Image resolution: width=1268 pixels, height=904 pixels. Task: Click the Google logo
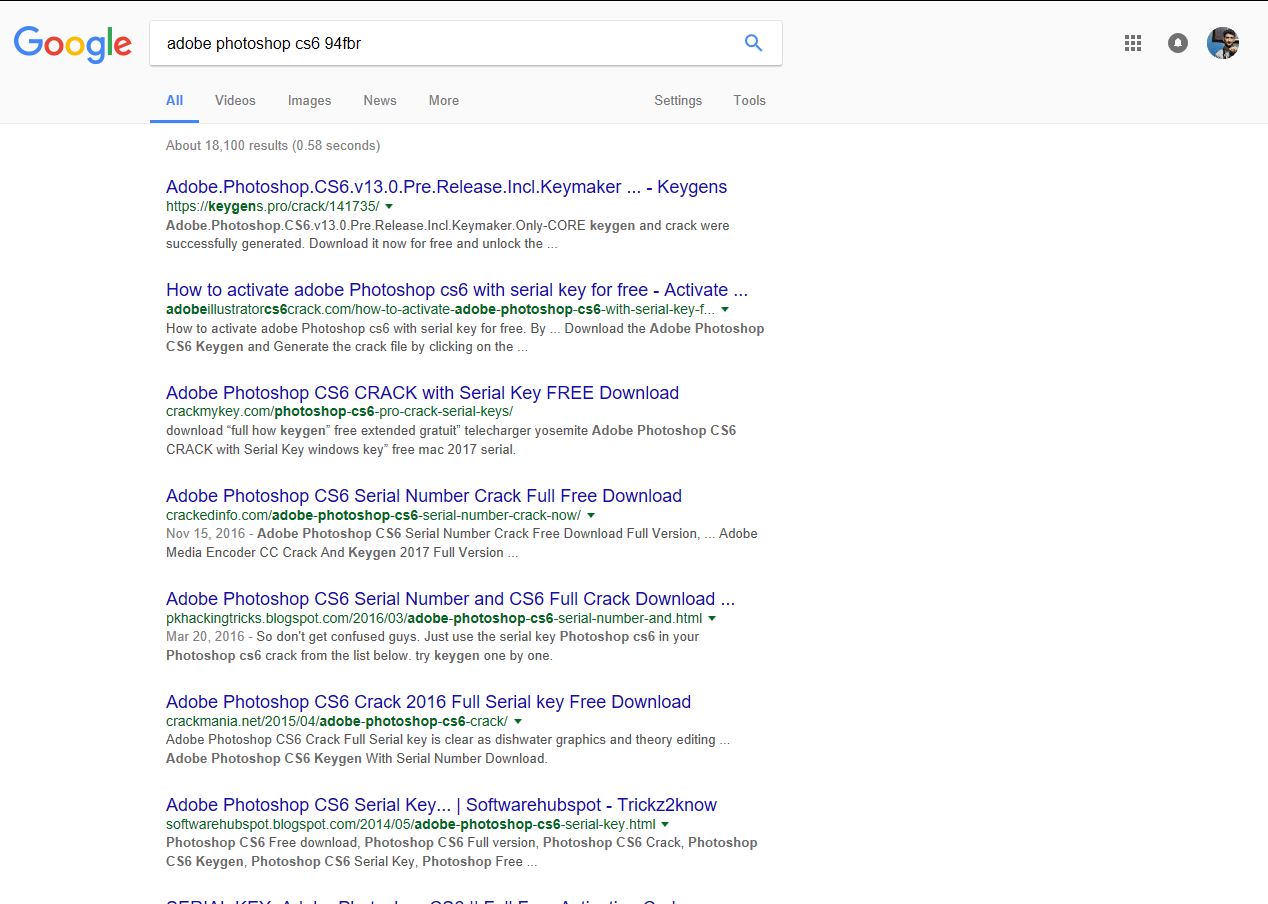coord(73,44)
